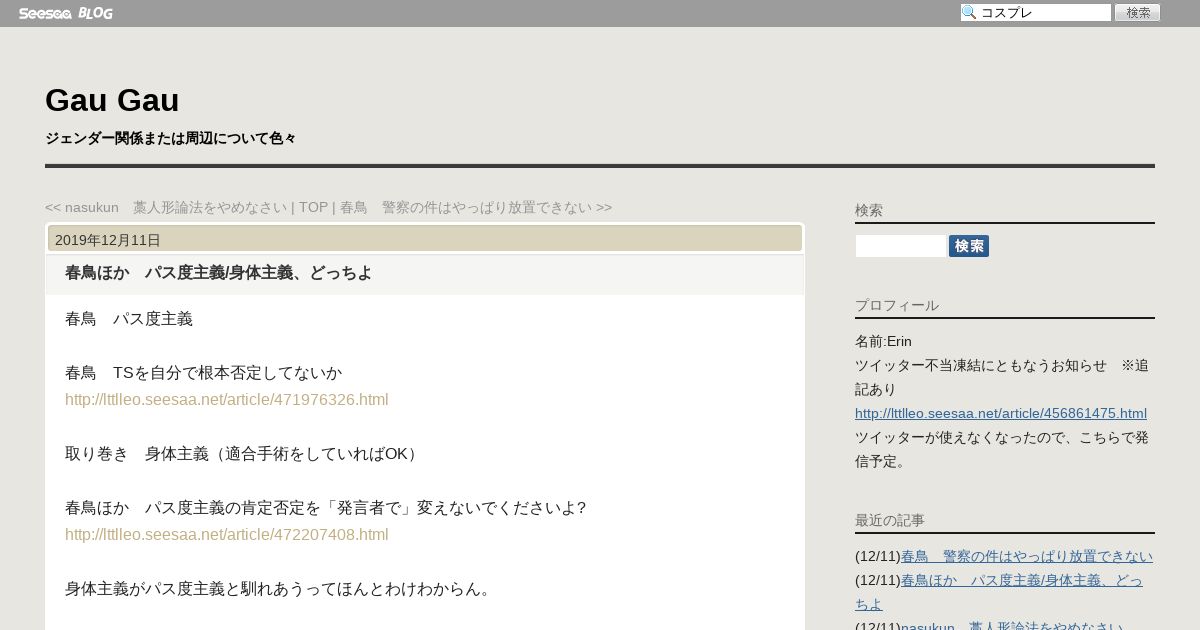Select the blog subtitle ジェンダー関係または周辺について色々
1200x630 pixels.
[171, 138]
